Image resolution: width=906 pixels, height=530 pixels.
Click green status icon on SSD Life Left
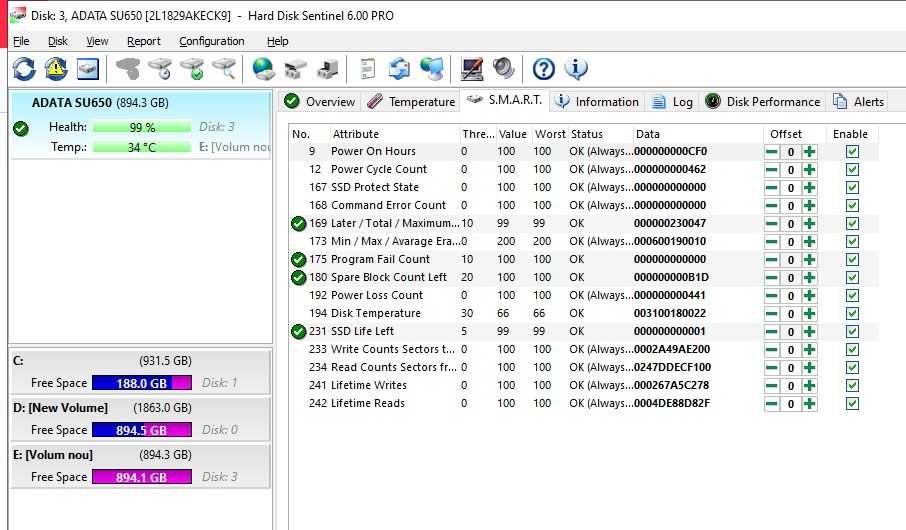(299, 331)
